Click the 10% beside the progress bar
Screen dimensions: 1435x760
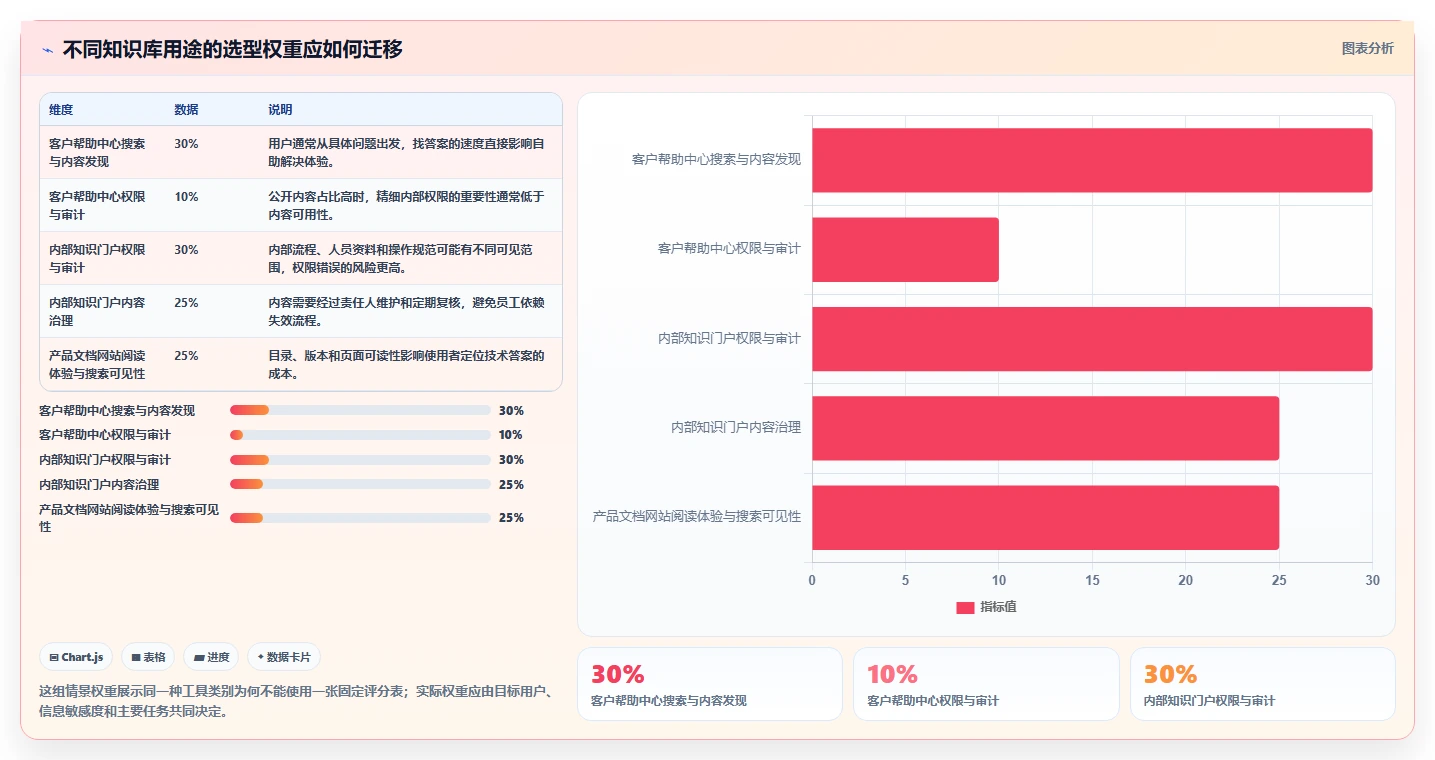coord(511,435)
